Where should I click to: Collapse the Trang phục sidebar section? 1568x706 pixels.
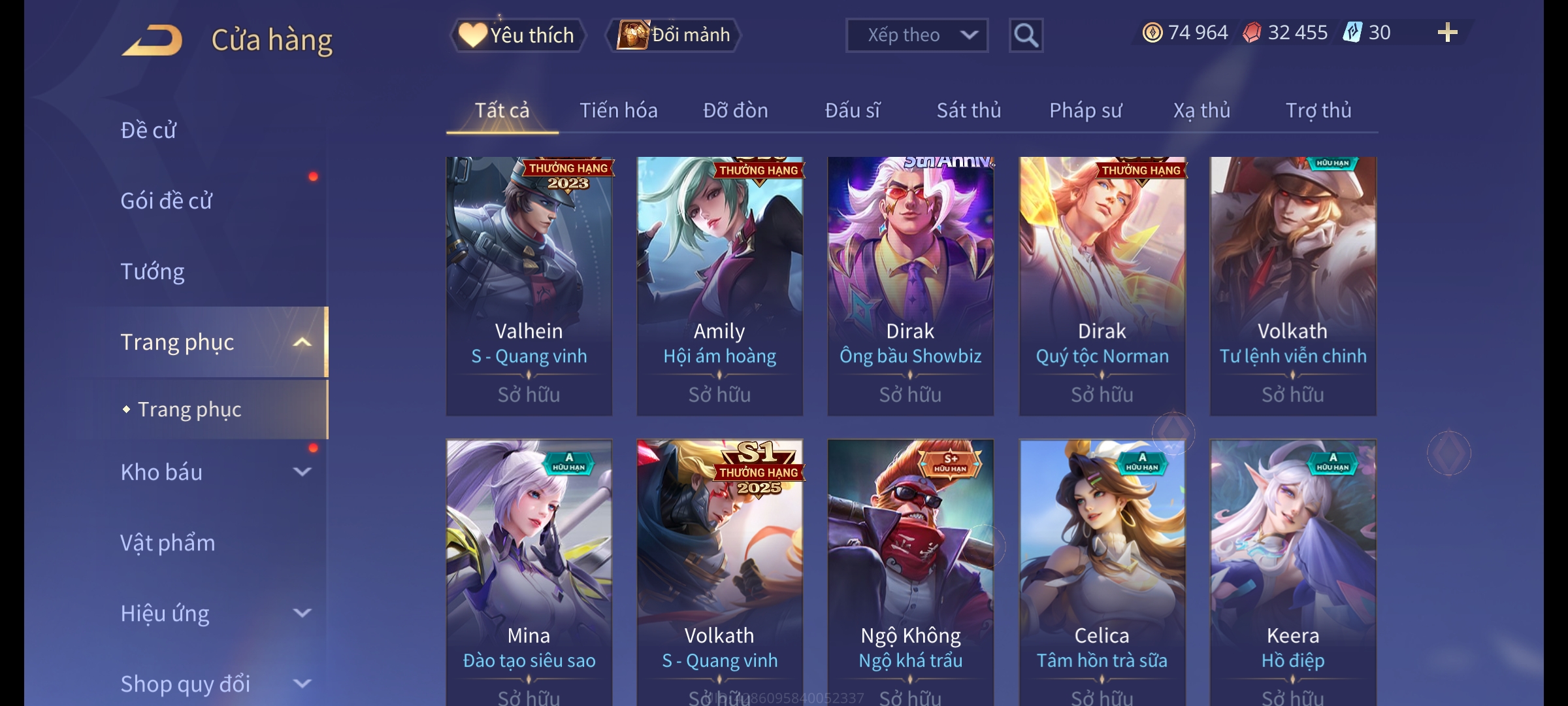[x=302, y=342]
